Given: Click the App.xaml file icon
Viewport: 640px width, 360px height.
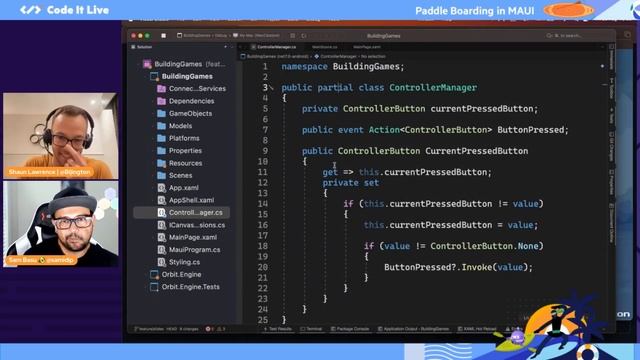Looking at the screenshot, I should (162, 188).
